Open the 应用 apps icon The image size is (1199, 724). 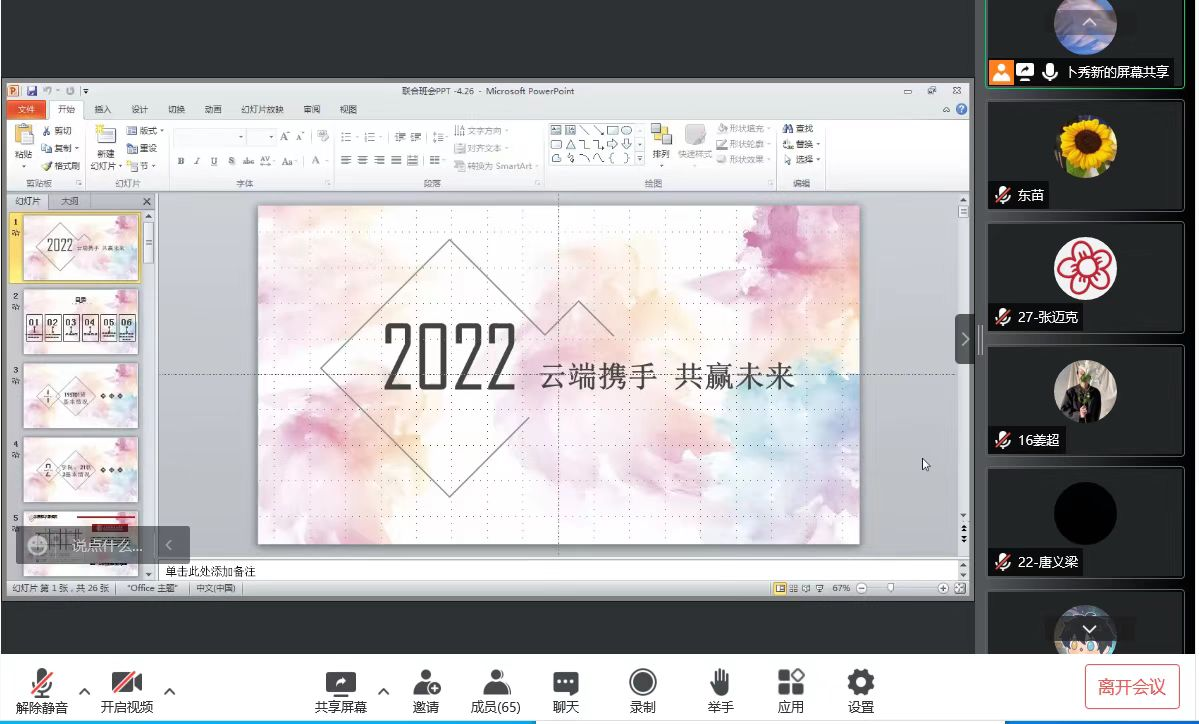pos(791,684)
